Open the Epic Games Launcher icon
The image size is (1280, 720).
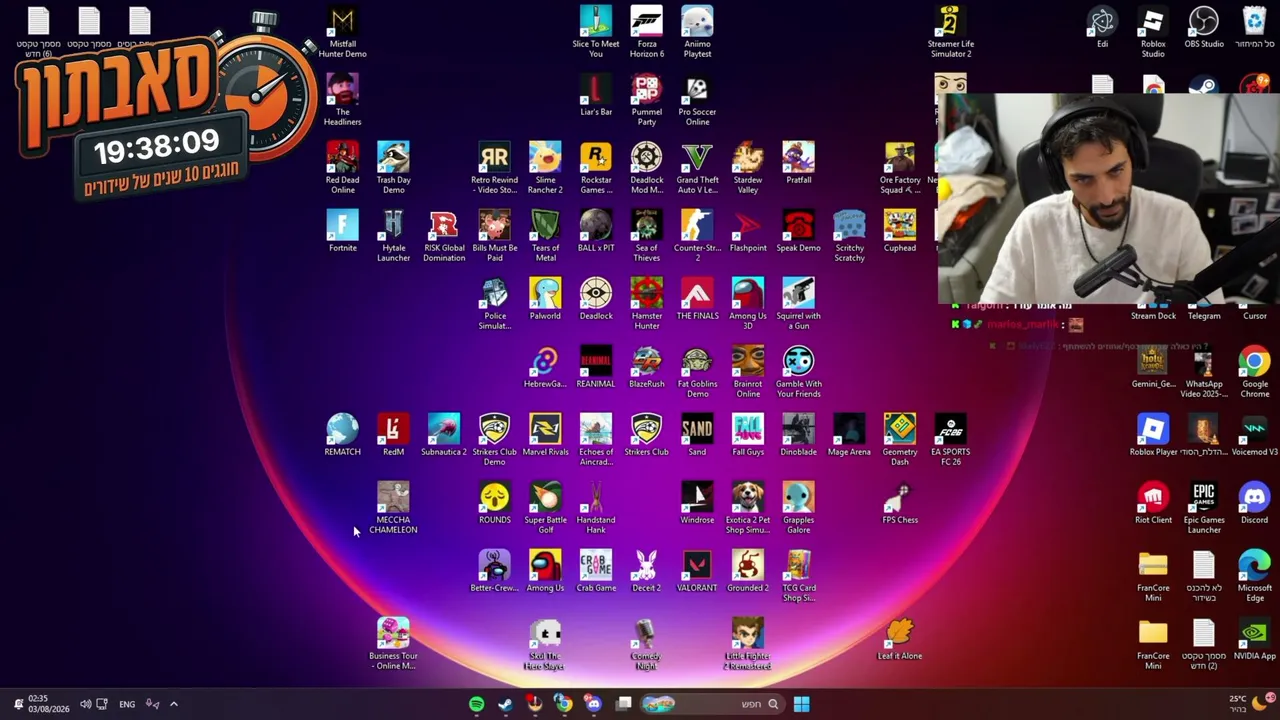click(1204, 507)
